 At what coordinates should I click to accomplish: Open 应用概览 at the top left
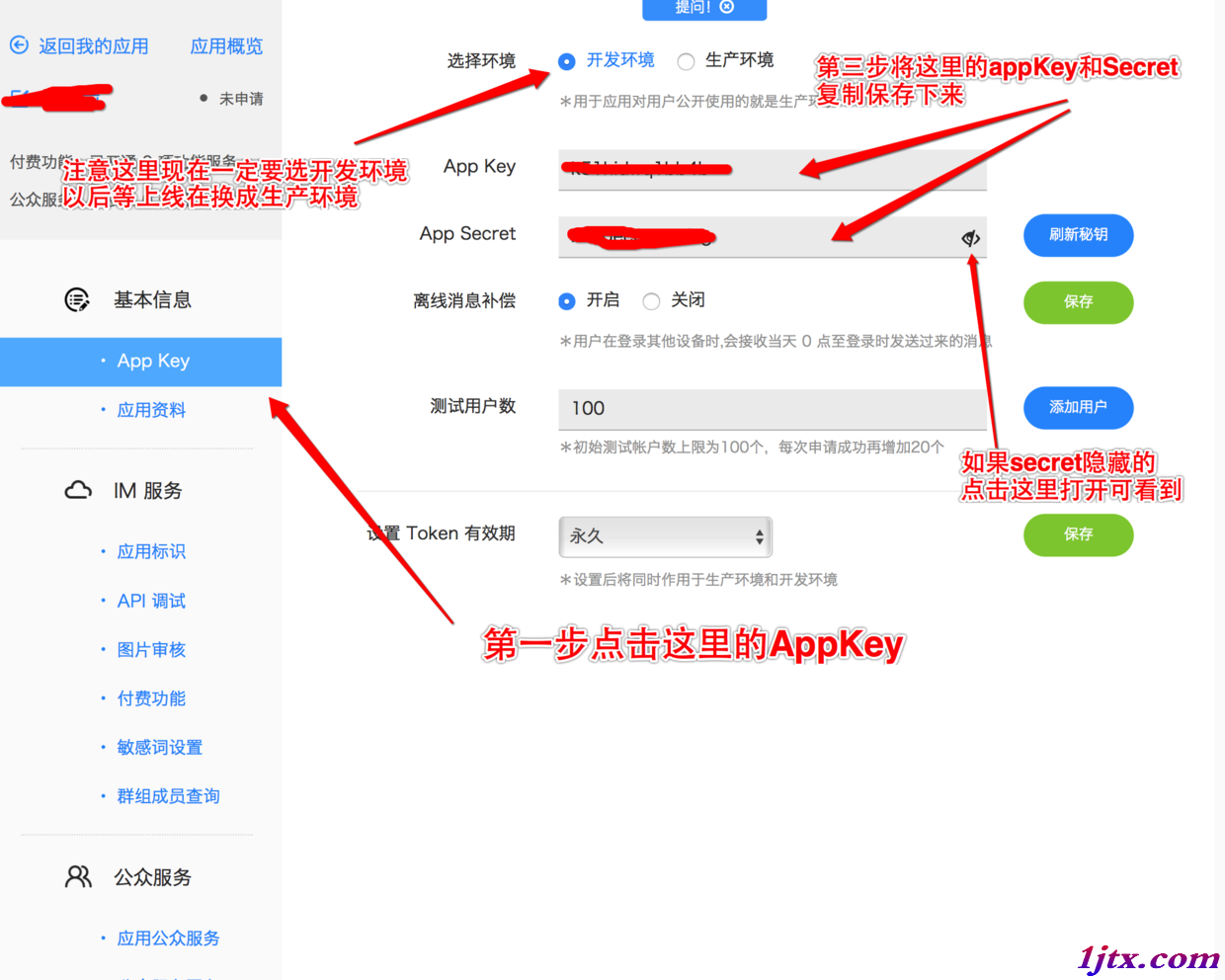[226, 45]
